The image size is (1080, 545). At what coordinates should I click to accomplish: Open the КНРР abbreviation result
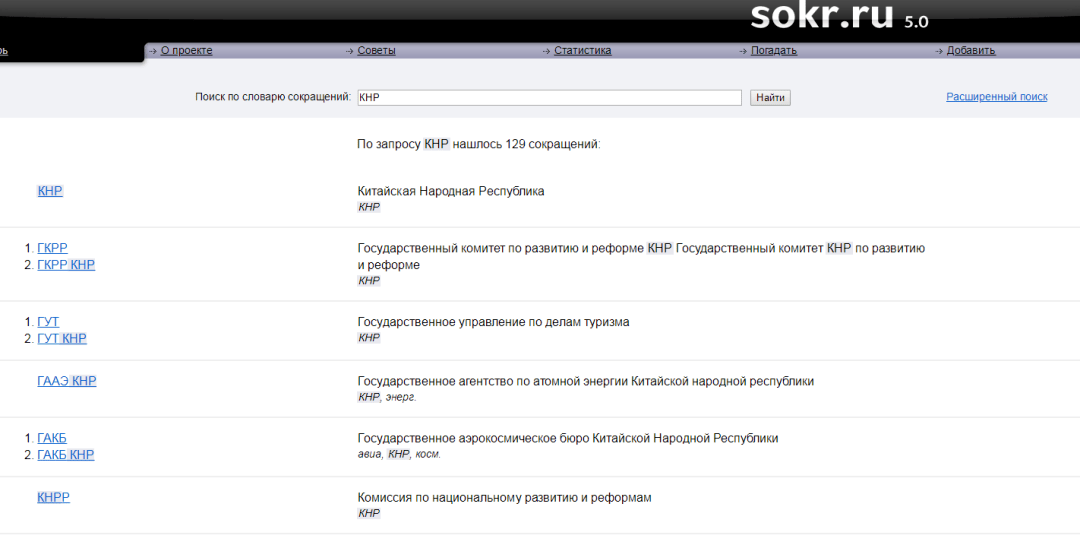coord(54,498)
